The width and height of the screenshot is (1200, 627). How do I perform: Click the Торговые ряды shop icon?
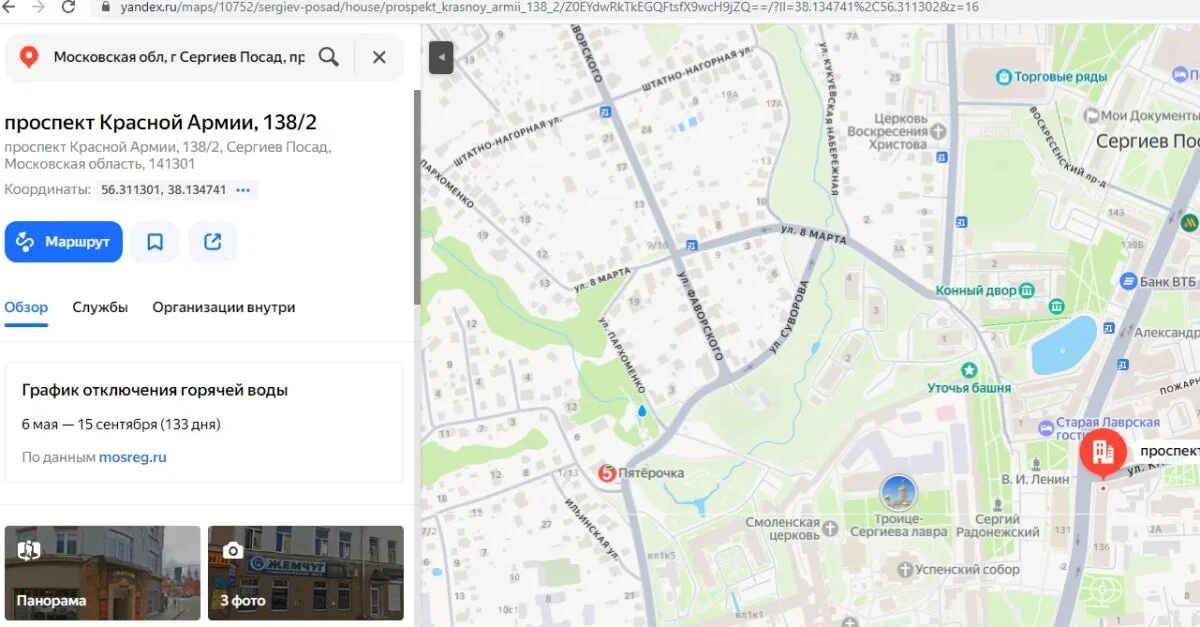tap(1003, 76)
